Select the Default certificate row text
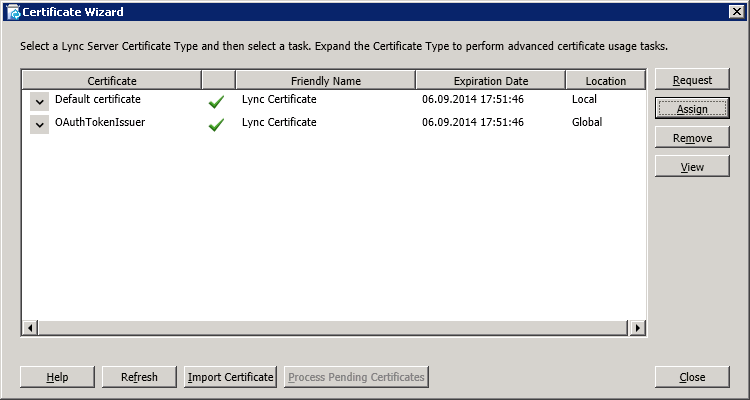 98,99
